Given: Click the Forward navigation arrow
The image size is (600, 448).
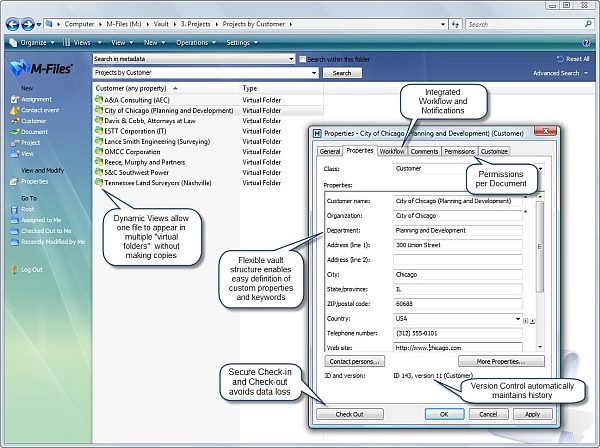Looking at the screenshot, I should [28, 24].
